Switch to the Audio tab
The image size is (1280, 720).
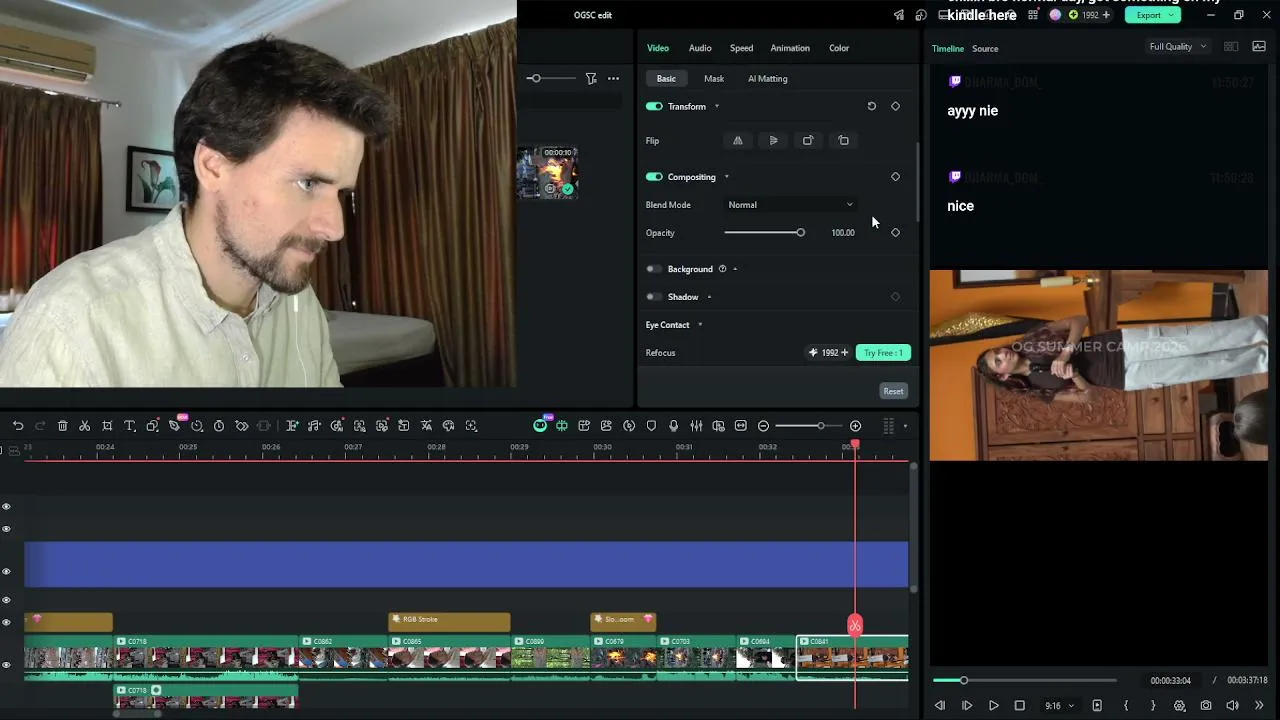[700, 48]
